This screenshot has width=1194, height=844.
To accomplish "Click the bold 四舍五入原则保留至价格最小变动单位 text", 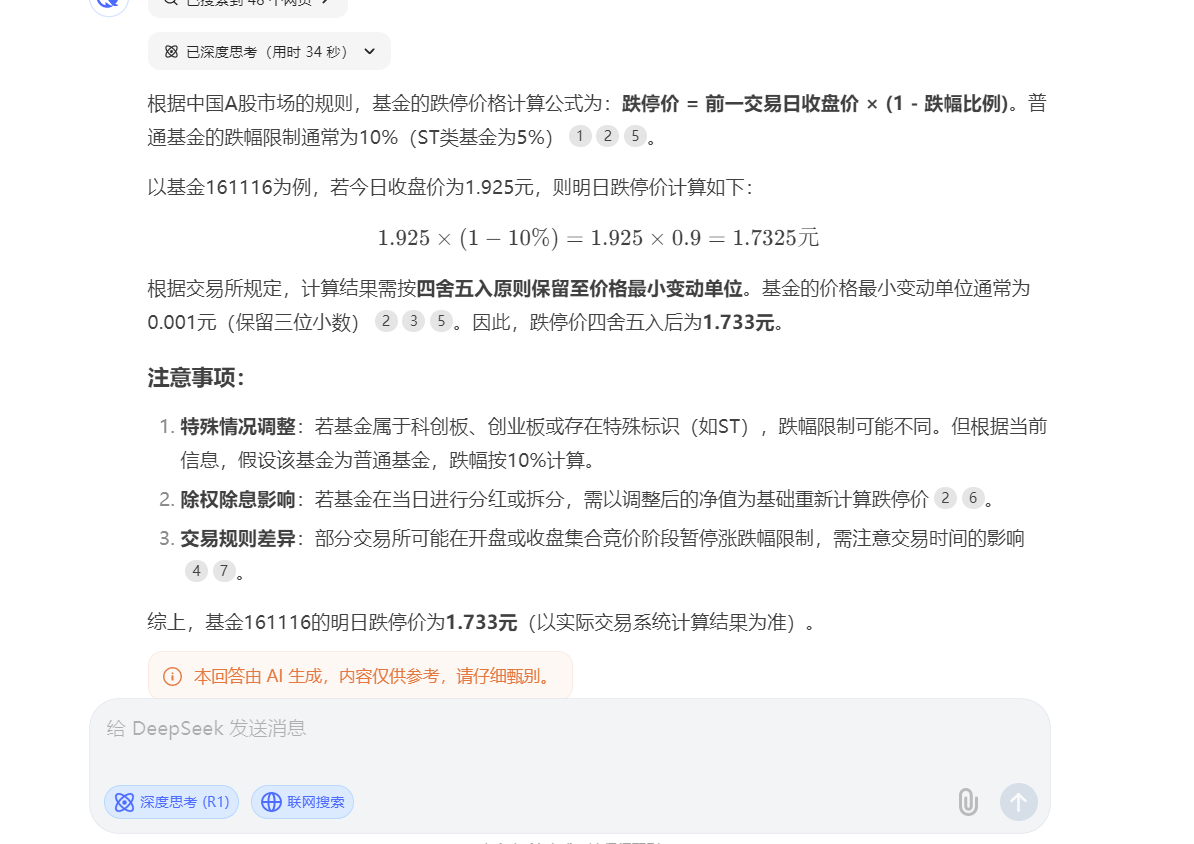I will (x=579, y=289).
